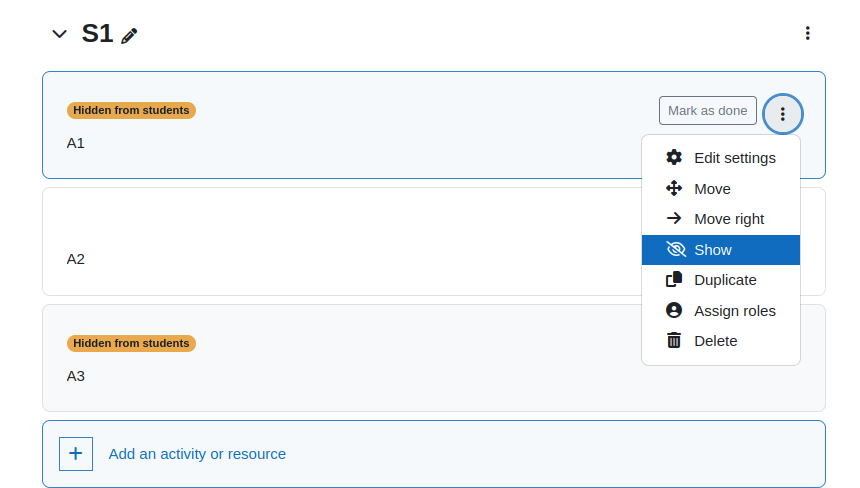Select the A2 activity card
This screenshot has width=860, height=488.
pos(342,242)
